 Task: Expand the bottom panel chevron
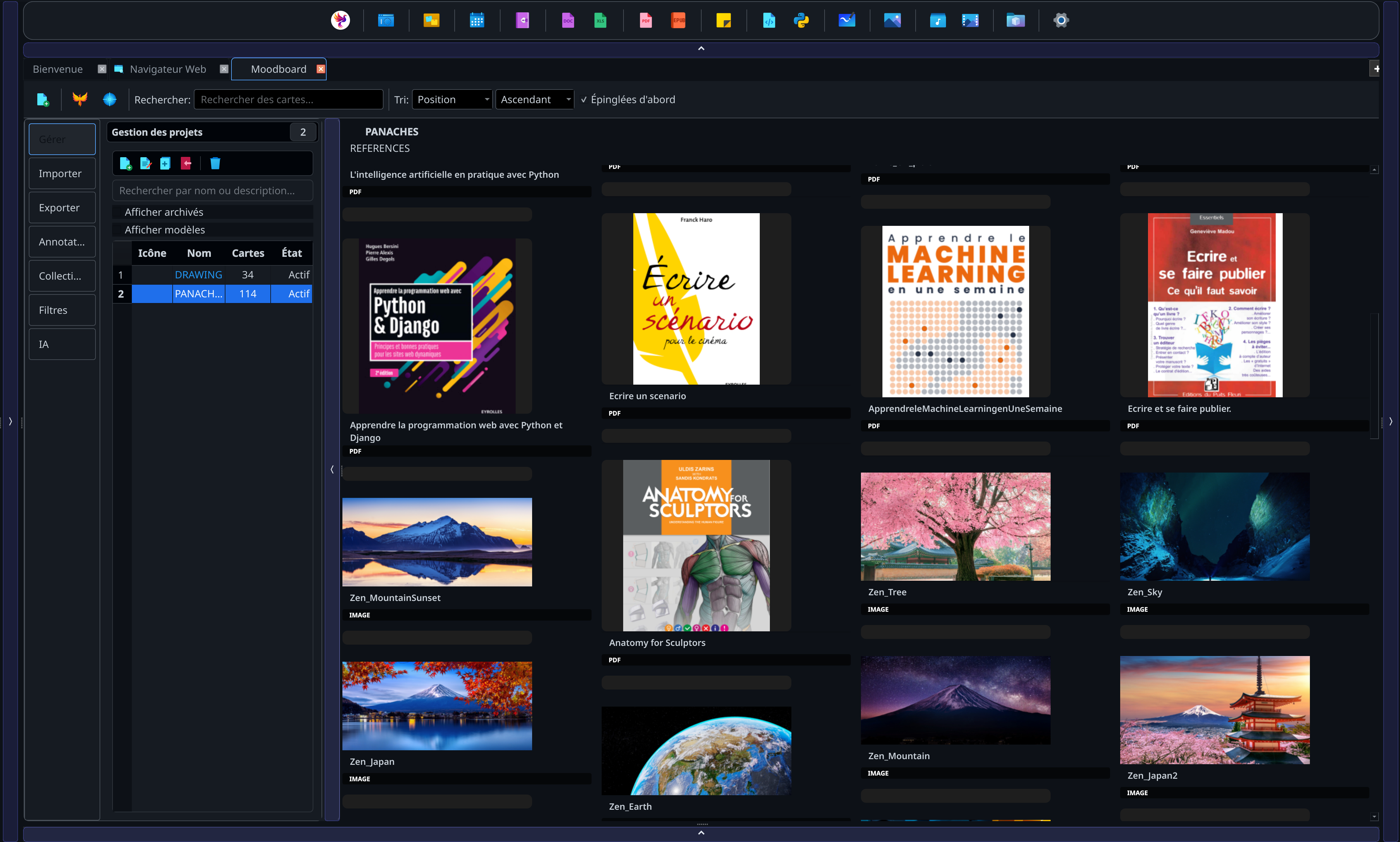[x=701, y=833]
